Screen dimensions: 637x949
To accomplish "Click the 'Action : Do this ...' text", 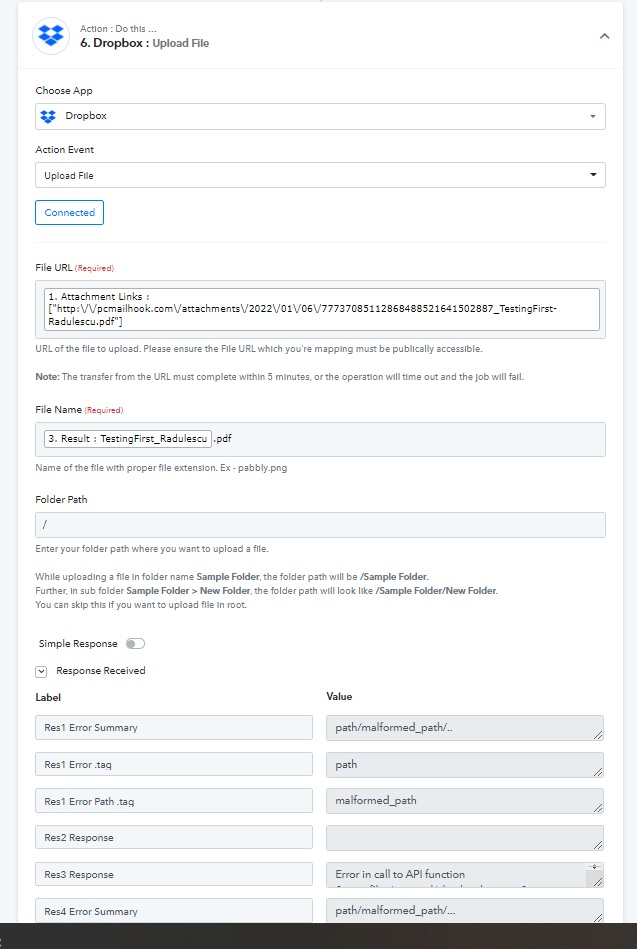I will [x=118, y=28].
